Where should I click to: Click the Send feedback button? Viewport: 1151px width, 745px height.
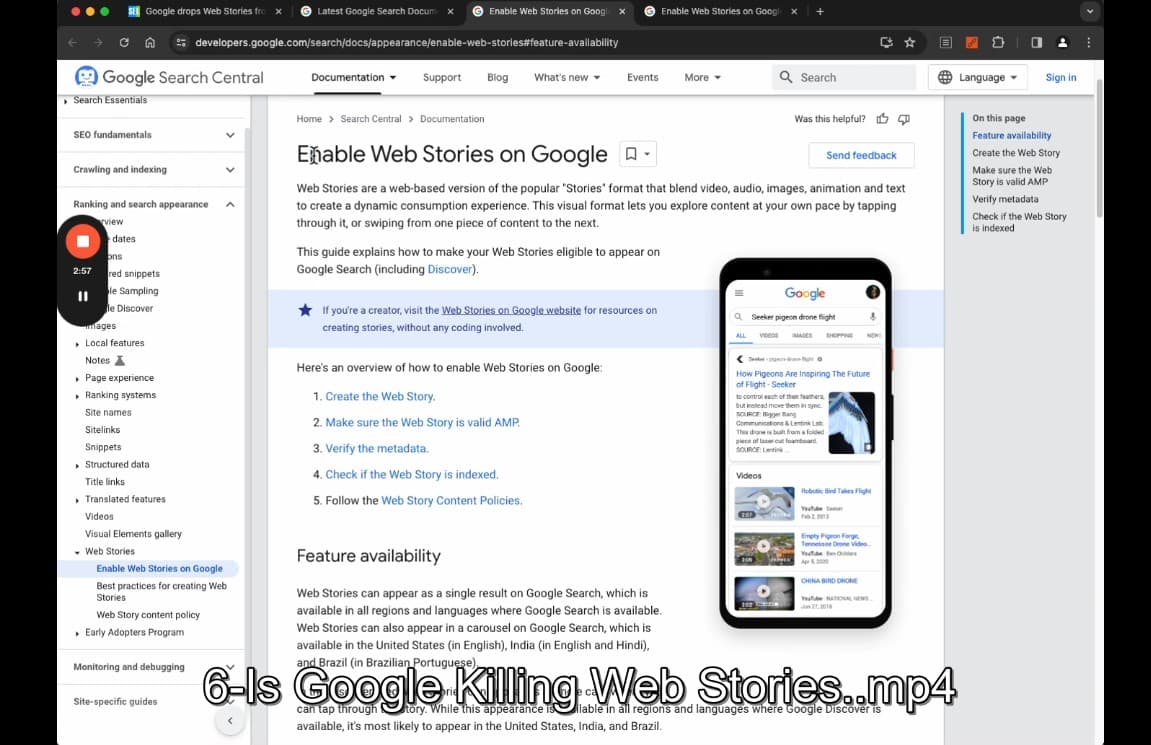pos(861,155)
